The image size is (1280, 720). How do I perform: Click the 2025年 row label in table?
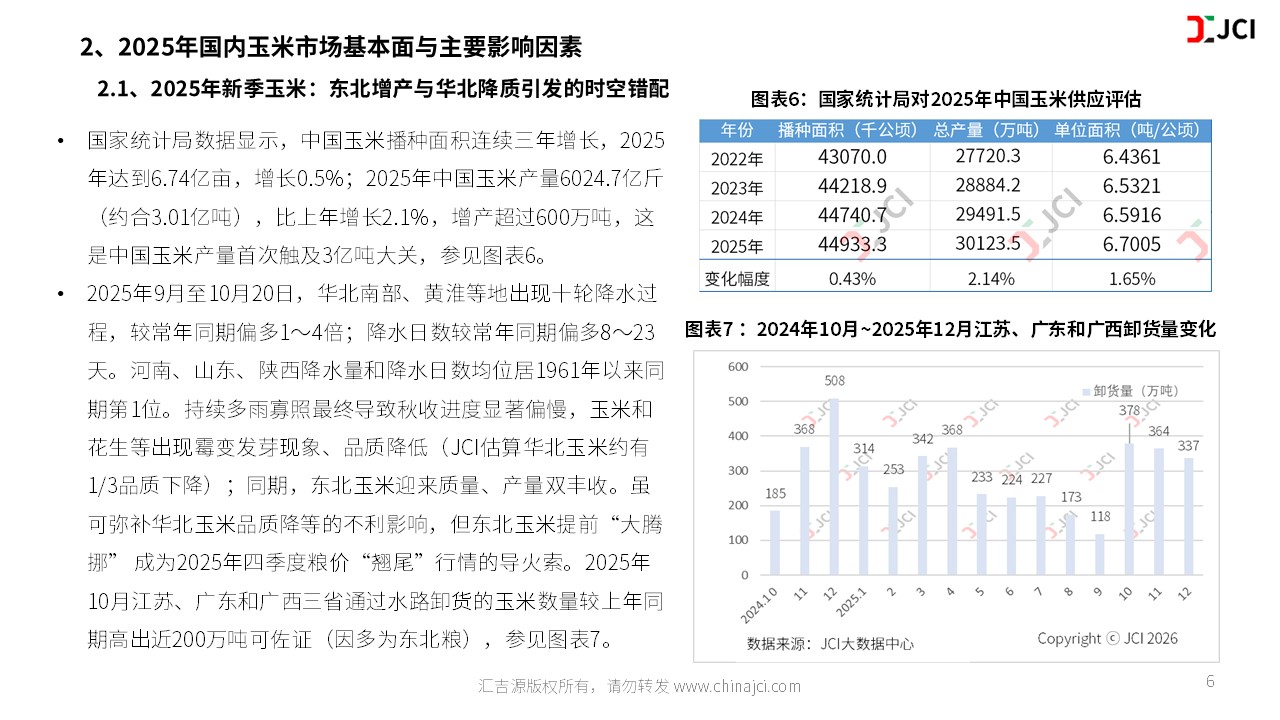click(x=736, y=246)
